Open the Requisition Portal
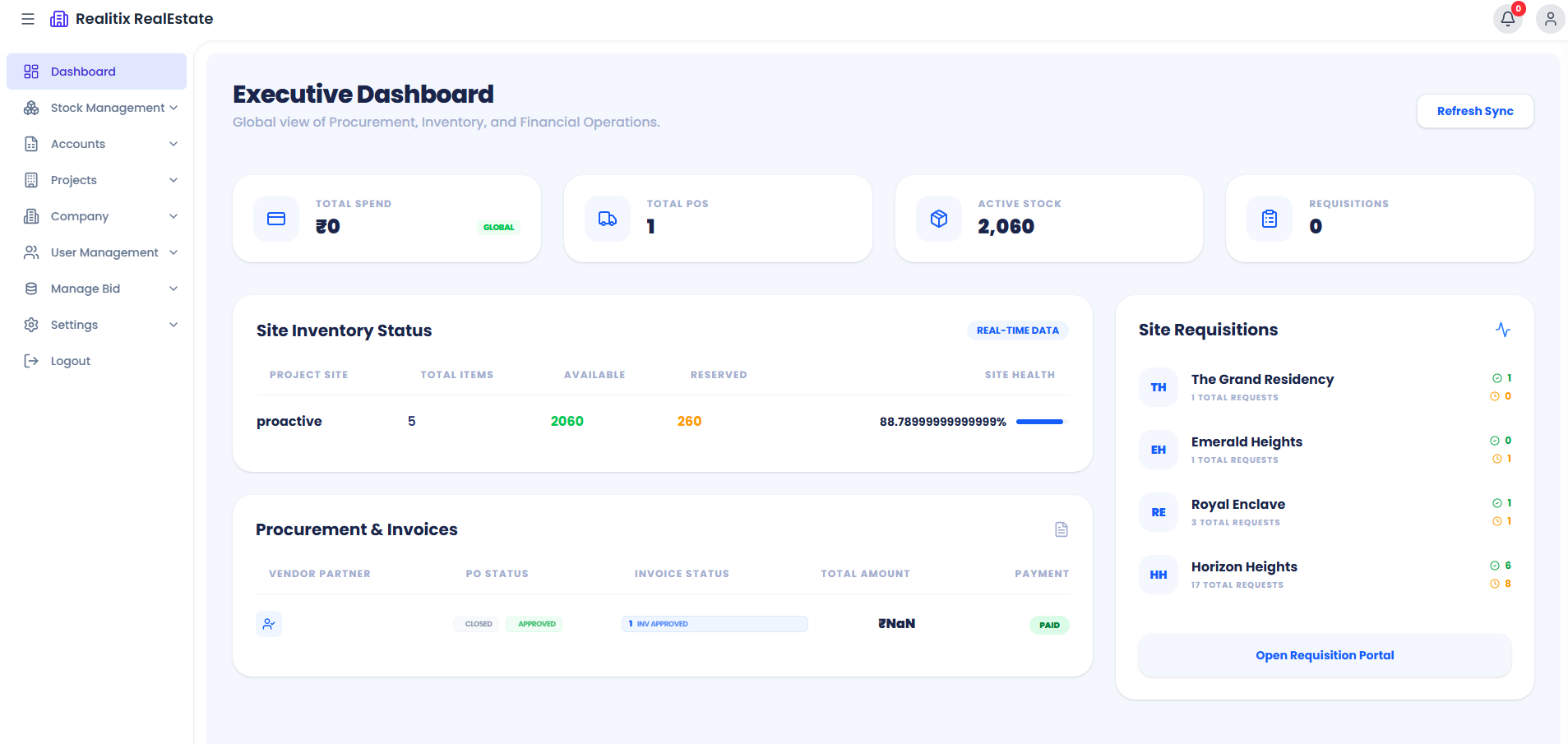This screenshot has width=1568, height=744. pyautogui.click(x=1325, y=655)
